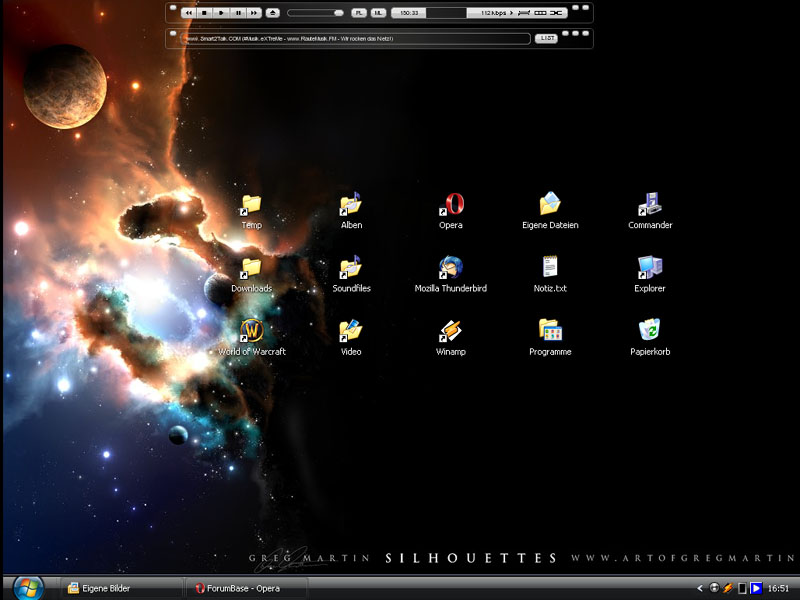Skip to next track in player
This screenshot has width=800, height=600.
[254, 13]
